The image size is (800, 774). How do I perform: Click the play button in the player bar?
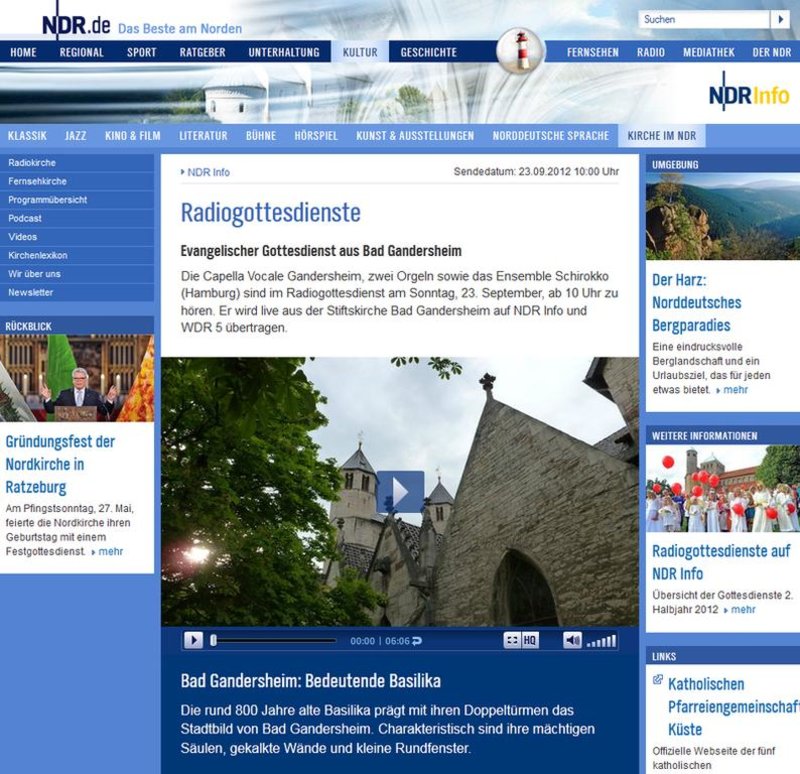click(x=194, y=640)
